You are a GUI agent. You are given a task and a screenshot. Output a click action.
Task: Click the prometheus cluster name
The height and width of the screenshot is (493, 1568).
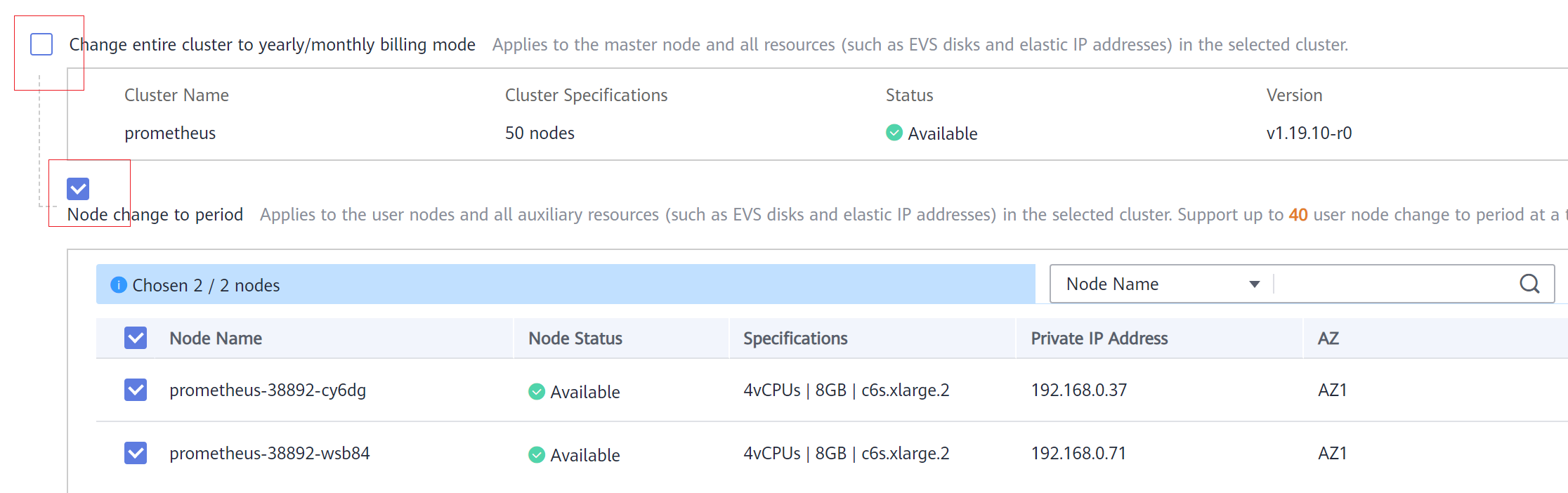(x=170, y=133)
